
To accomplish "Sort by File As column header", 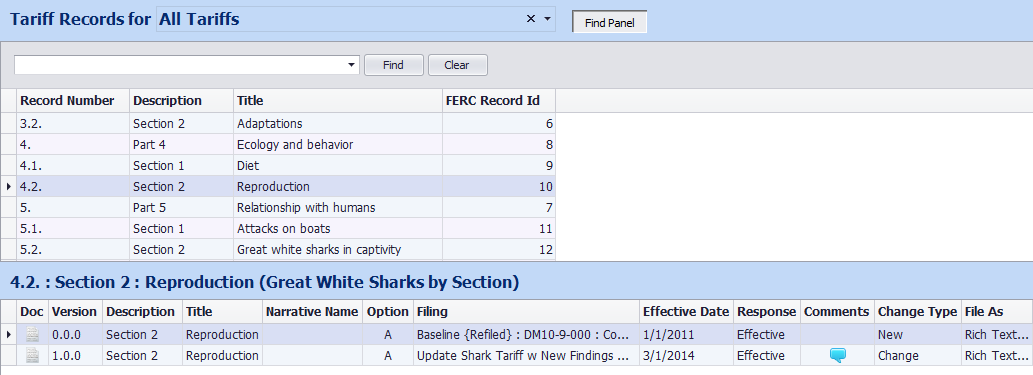I will click(997, 312).
